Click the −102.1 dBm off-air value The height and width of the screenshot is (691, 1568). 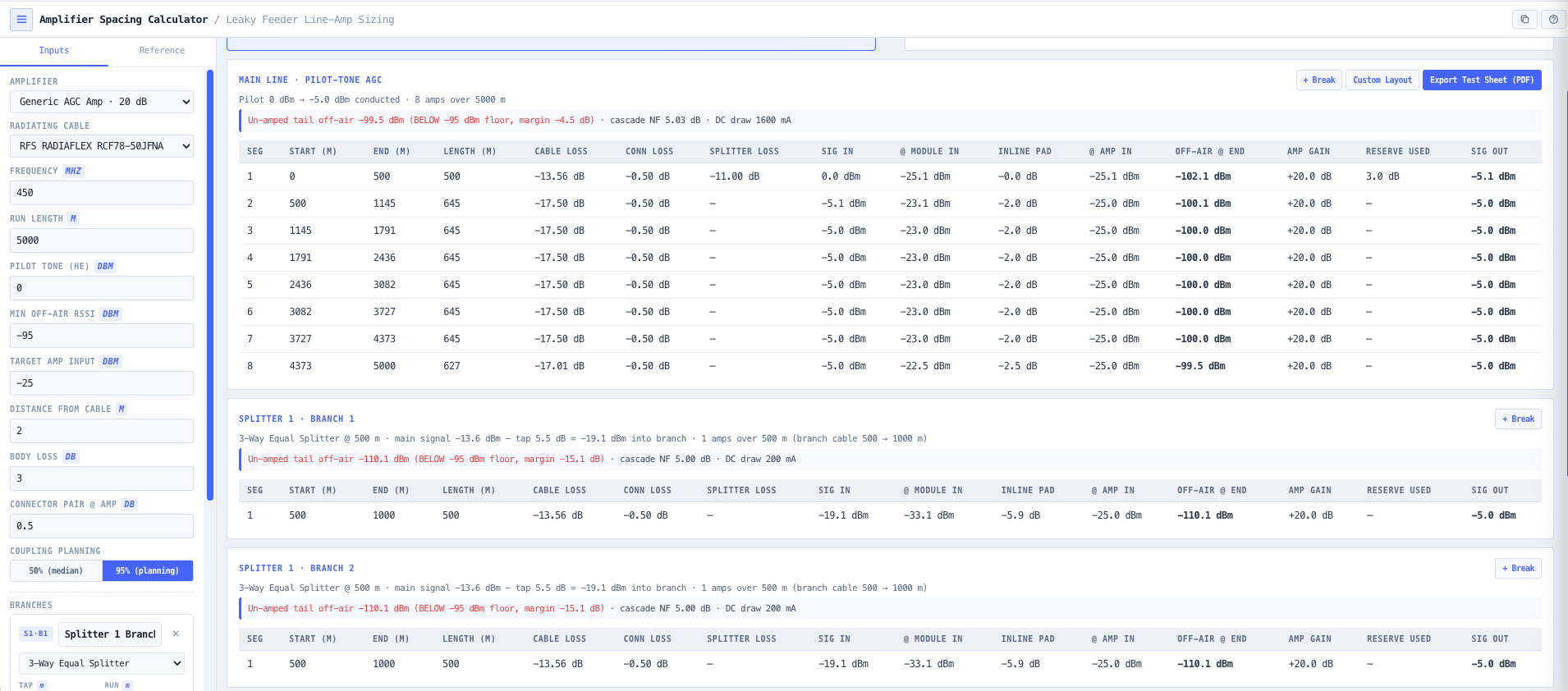coord(1203,176)
